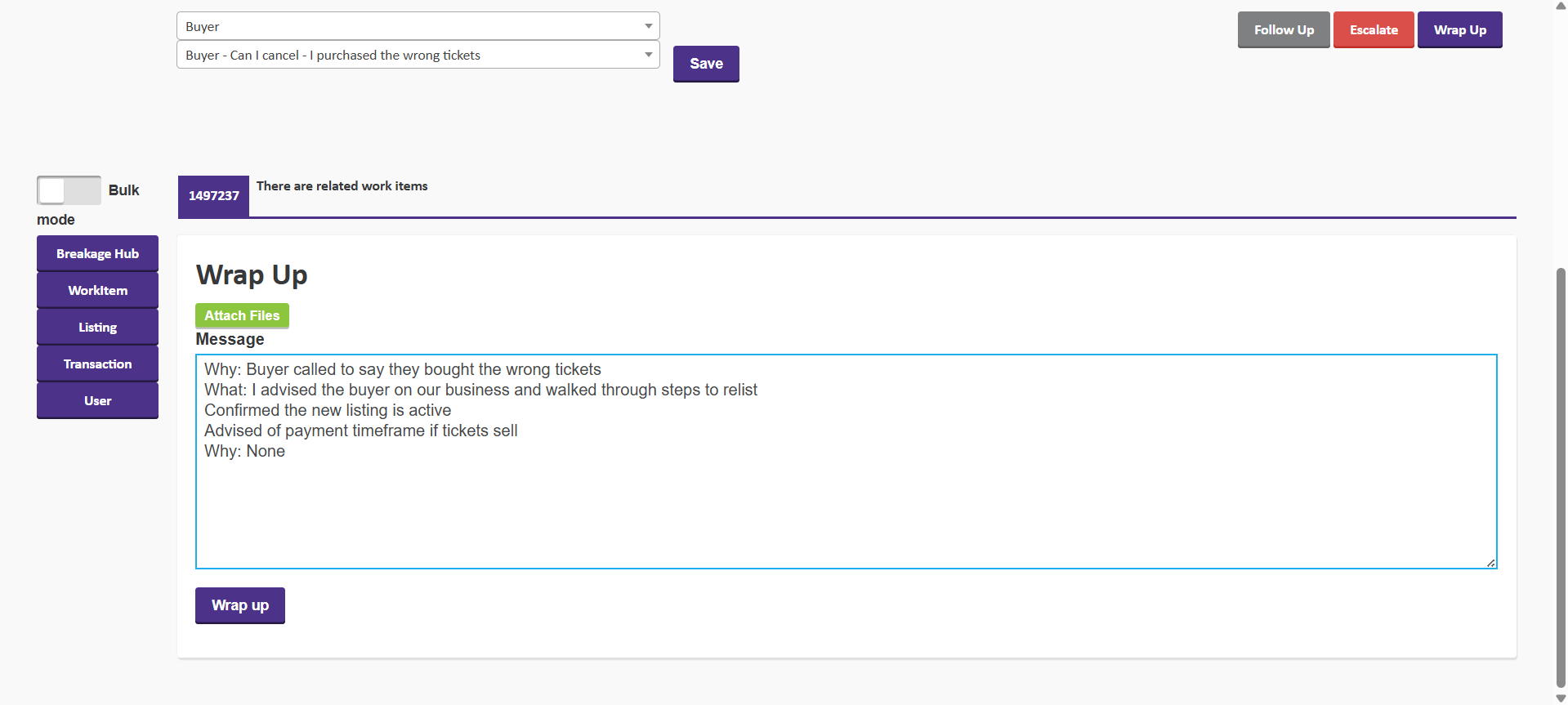Click the top-right Wrap Up button
The image size is (1568, 705).
tap(1459, 30)
